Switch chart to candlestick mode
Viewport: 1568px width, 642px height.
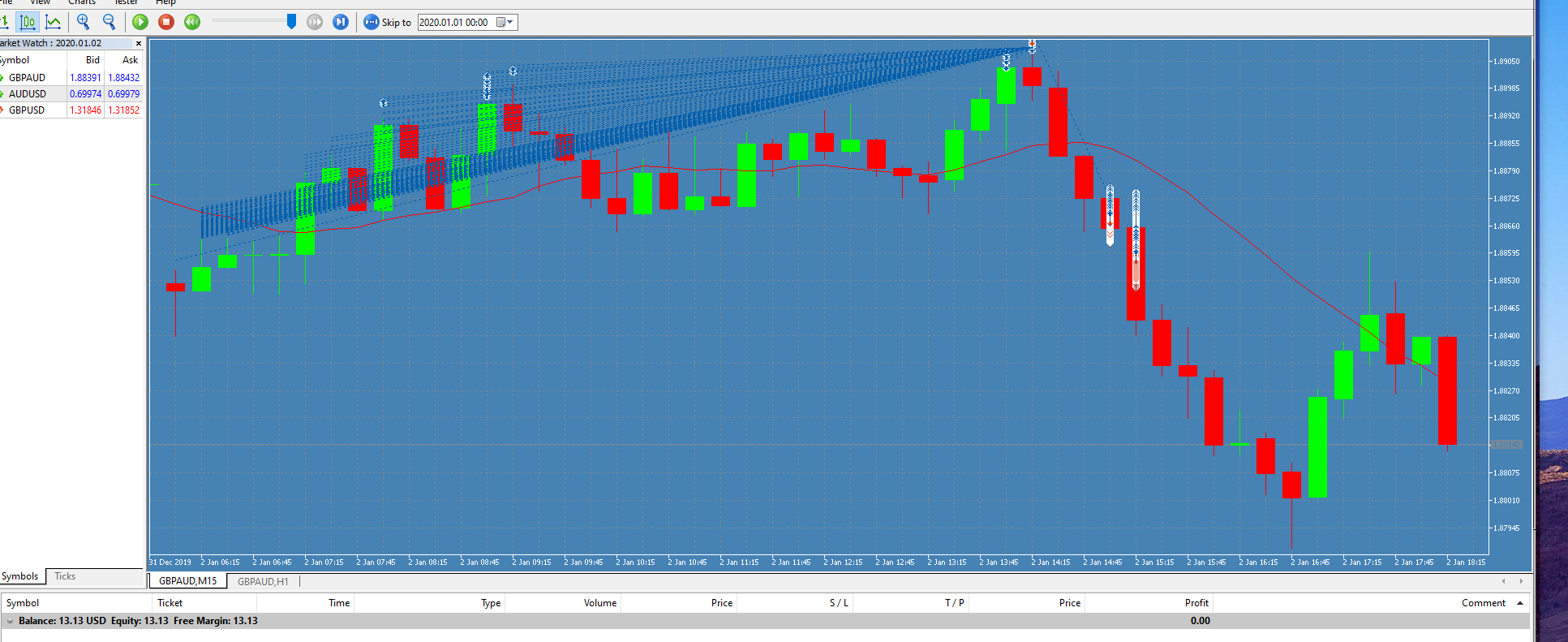pos(28,22)
